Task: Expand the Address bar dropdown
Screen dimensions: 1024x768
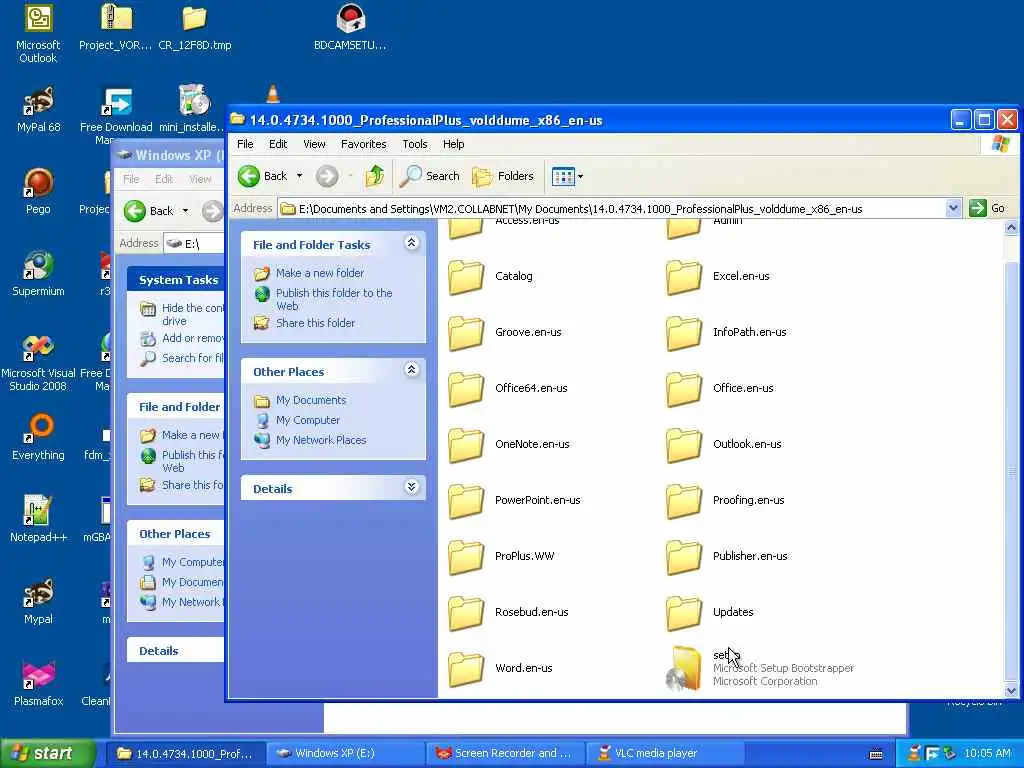Action: point(953,208)
